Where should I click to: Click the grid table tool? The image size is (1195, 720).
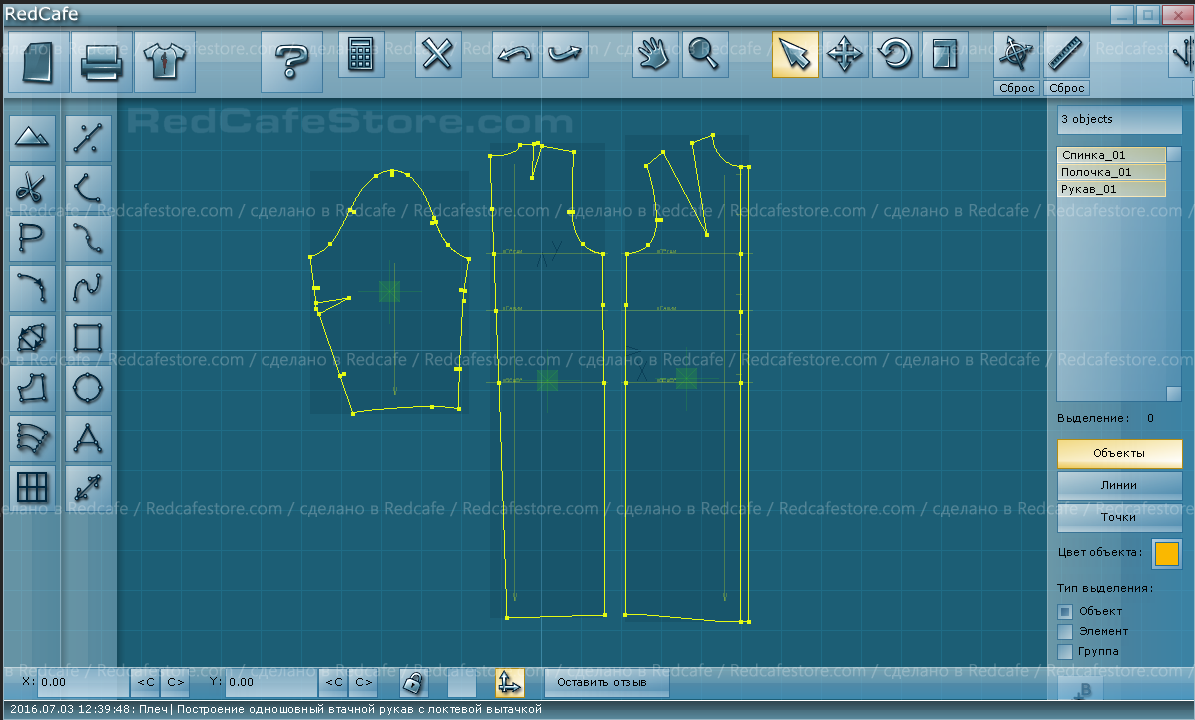pos(32,488)
